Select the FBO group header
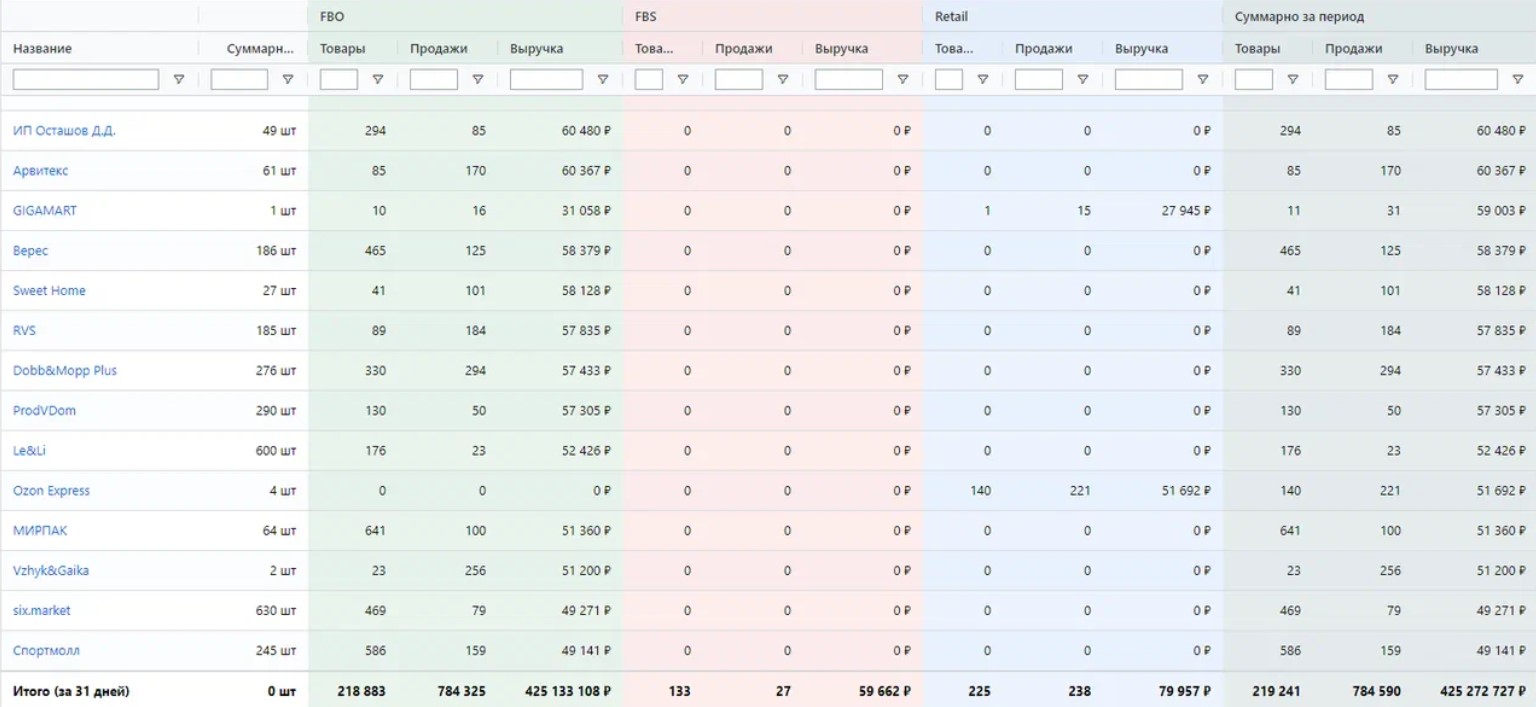The width and height of the screenshot is (1536, 707). pos(332,17)
